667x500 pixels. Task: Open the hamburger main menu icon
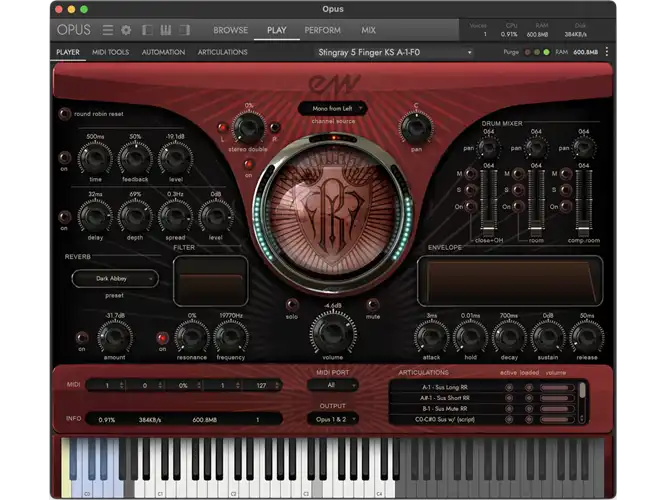[108, 30]
